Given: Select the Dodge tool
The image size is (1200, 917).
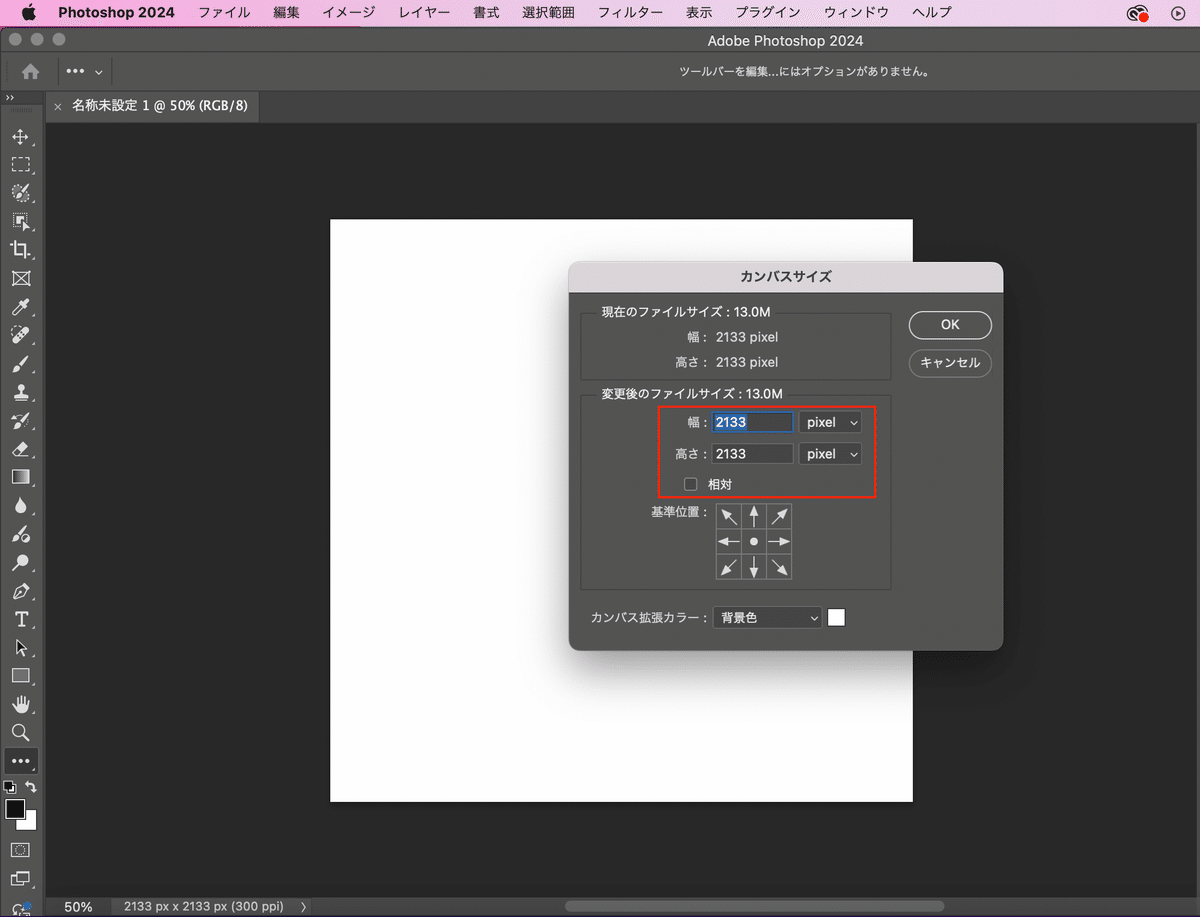Looking at the screenshot, I should click(x=21, y=562).
